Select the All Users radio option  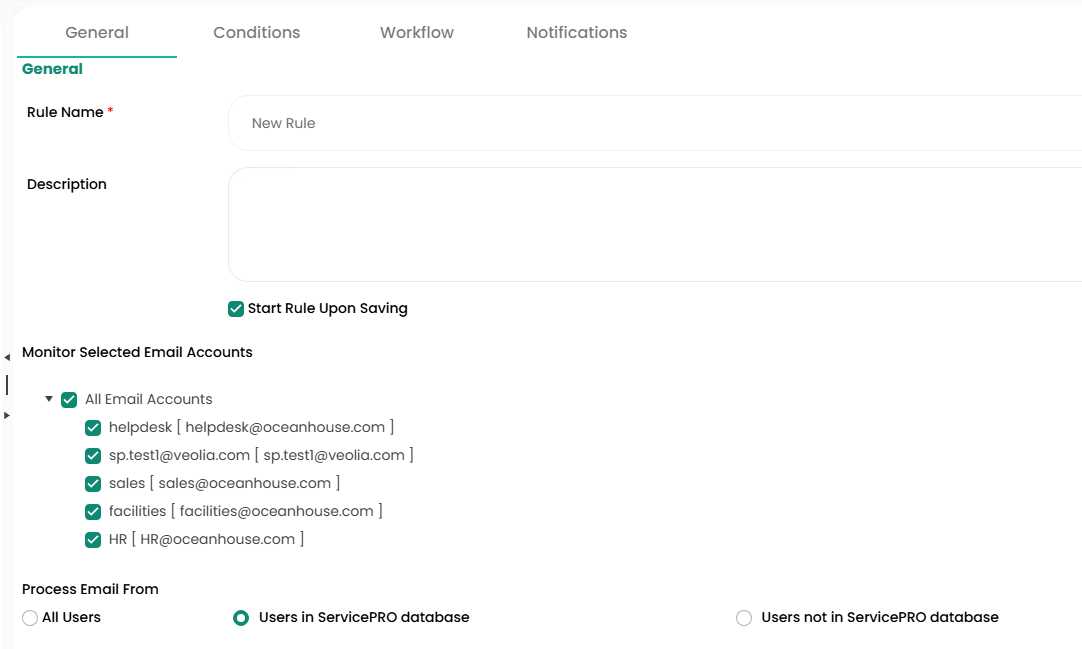30,618
